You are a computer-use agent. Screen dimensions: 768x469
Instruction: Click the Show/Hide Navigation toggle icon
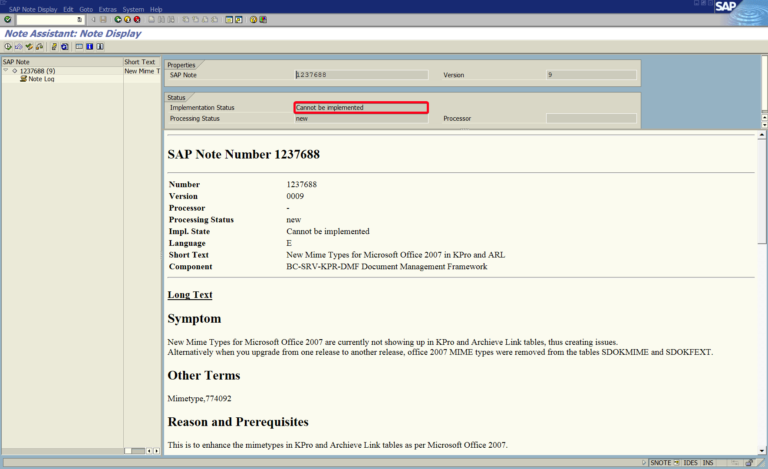[100, 47]
